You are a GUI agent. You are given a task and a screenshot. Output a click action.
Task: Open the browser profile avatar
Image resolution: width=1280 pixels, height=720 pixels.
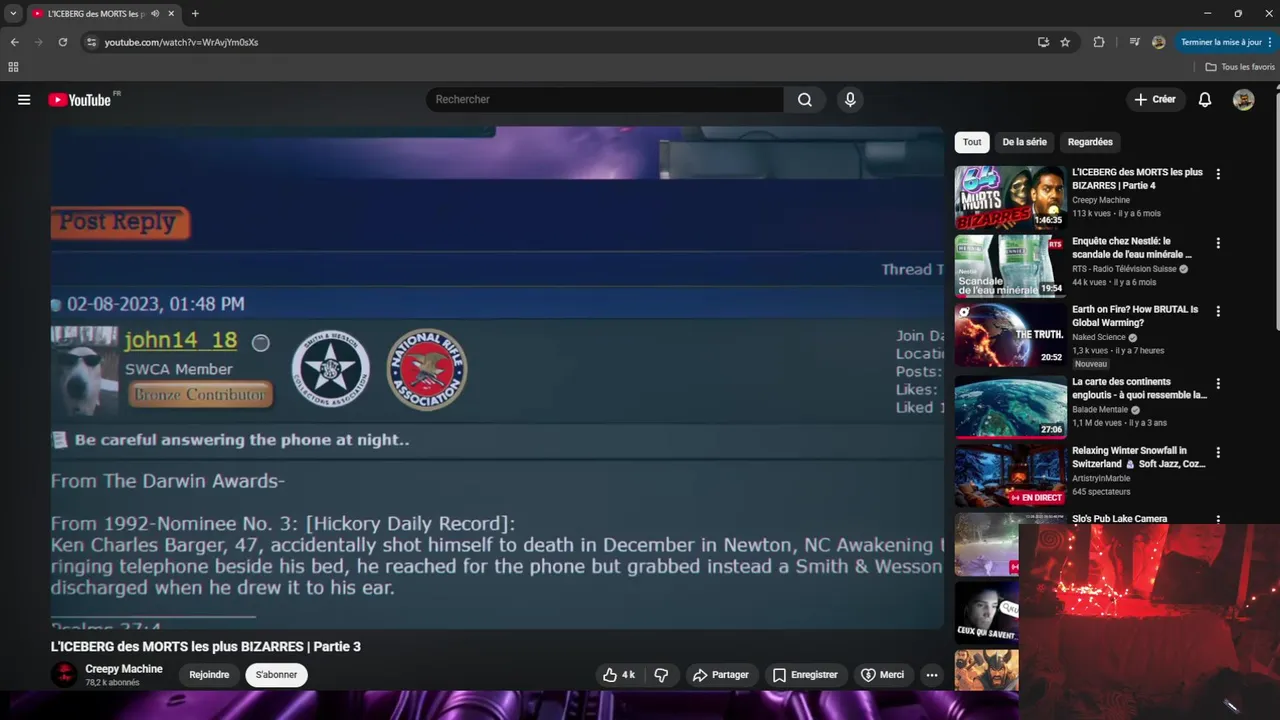click(x=1159, y=42)
